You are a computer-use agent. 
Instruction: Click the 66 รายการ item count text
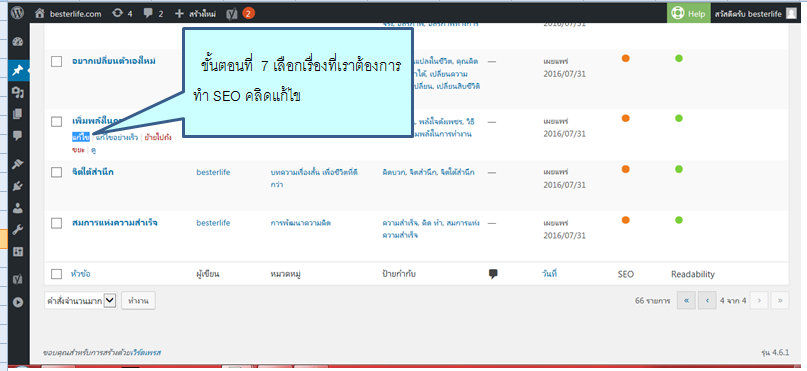pyautogui.click(x=653, y=301)
